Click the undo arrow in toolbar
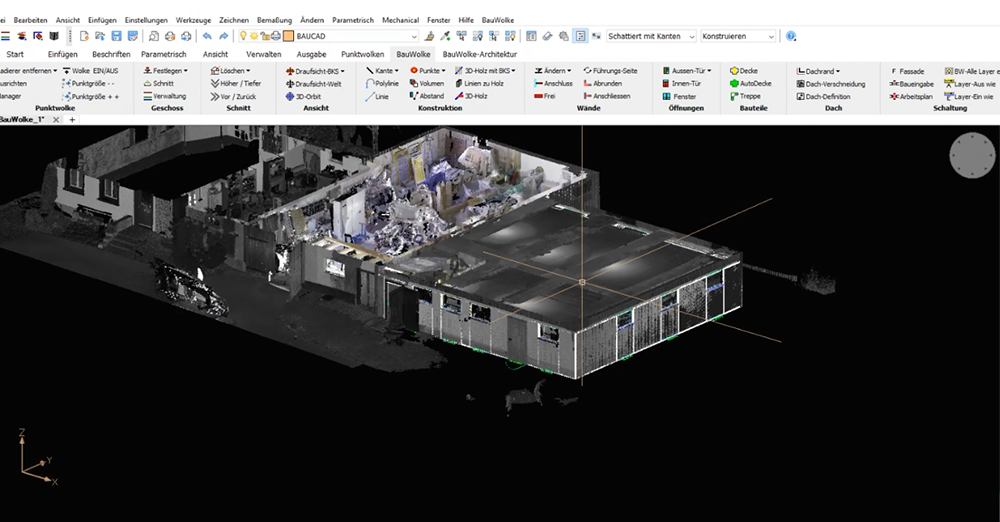 pyautogui.click(x=207, y=36)
